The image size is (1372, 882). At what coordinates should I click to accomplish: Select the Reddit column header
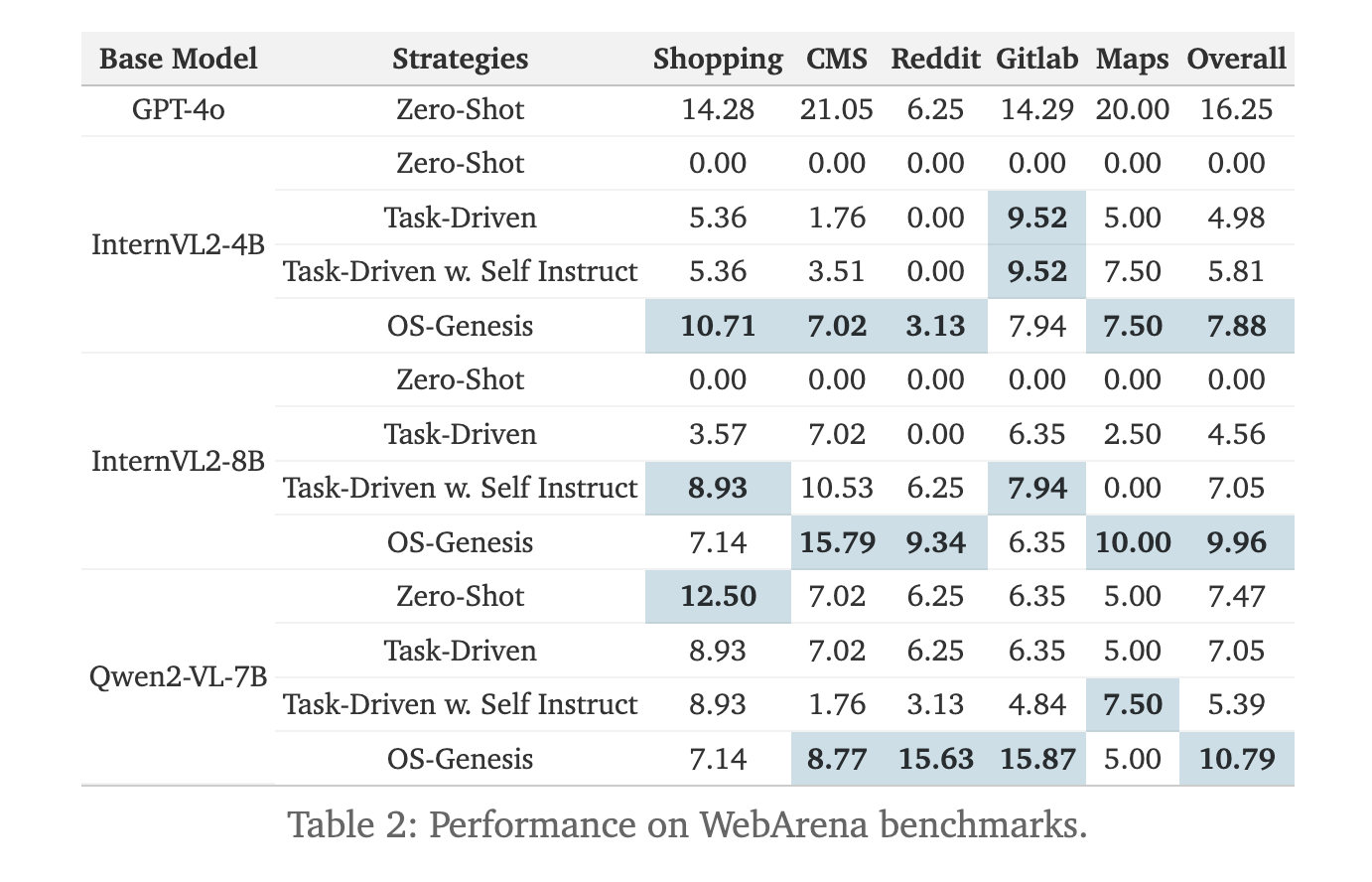click(x=935, y=59)
